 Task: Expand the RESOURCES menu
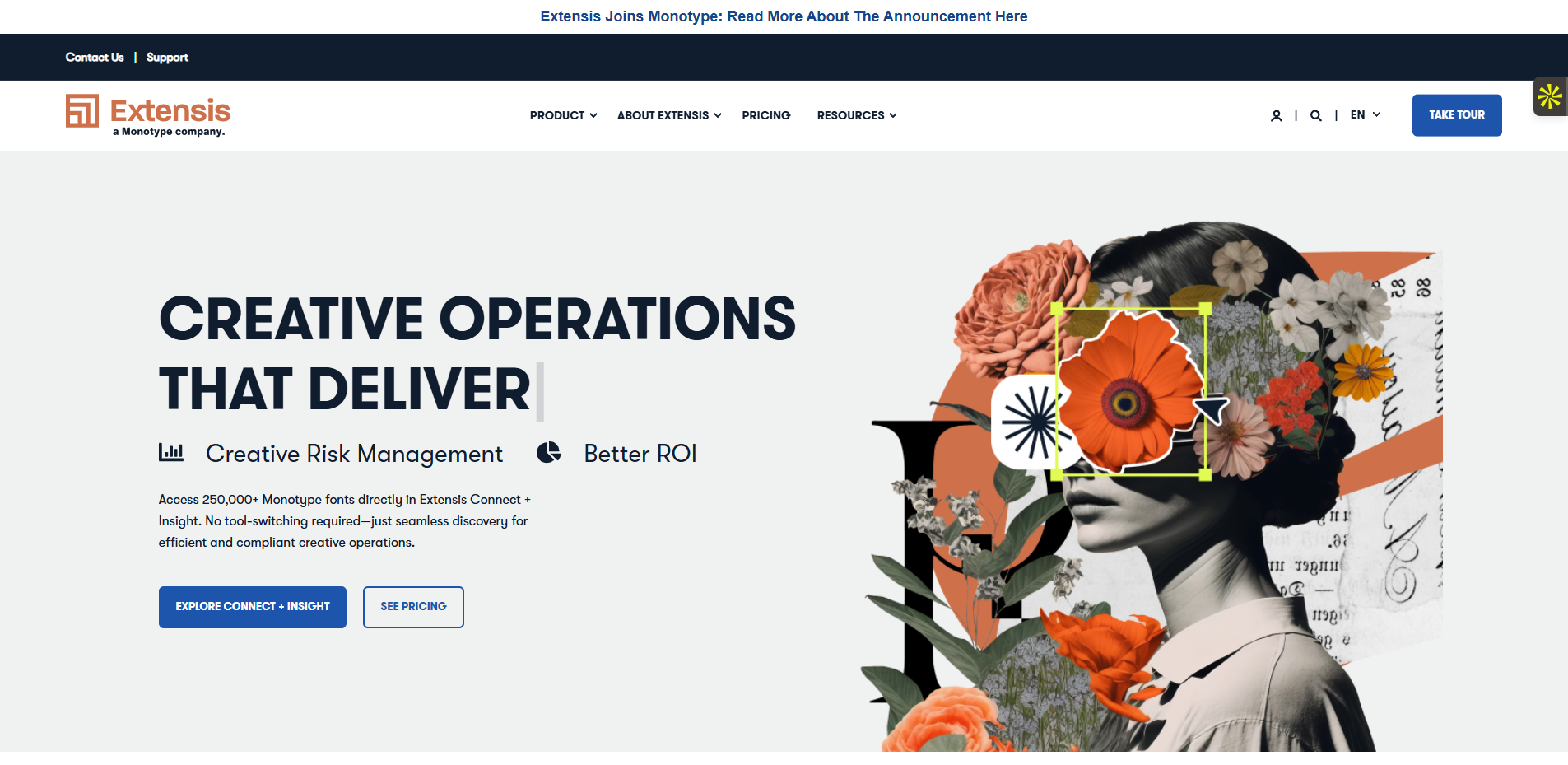click(x=857, y=115)
